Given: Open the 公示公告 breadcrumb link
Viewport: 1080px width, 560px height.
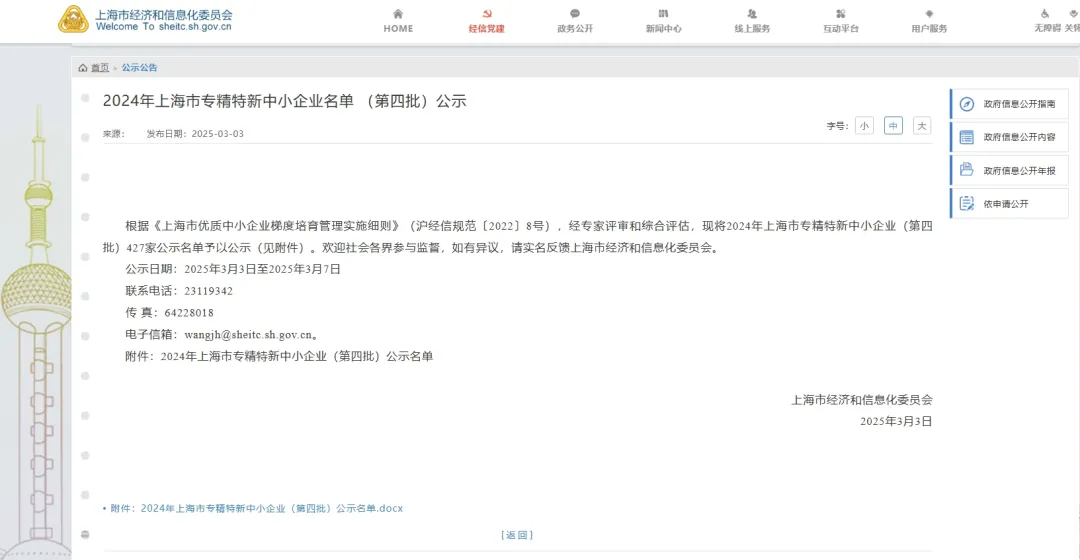Looking at the screenshot, I should pyautogui.click(x=139, y=68).
